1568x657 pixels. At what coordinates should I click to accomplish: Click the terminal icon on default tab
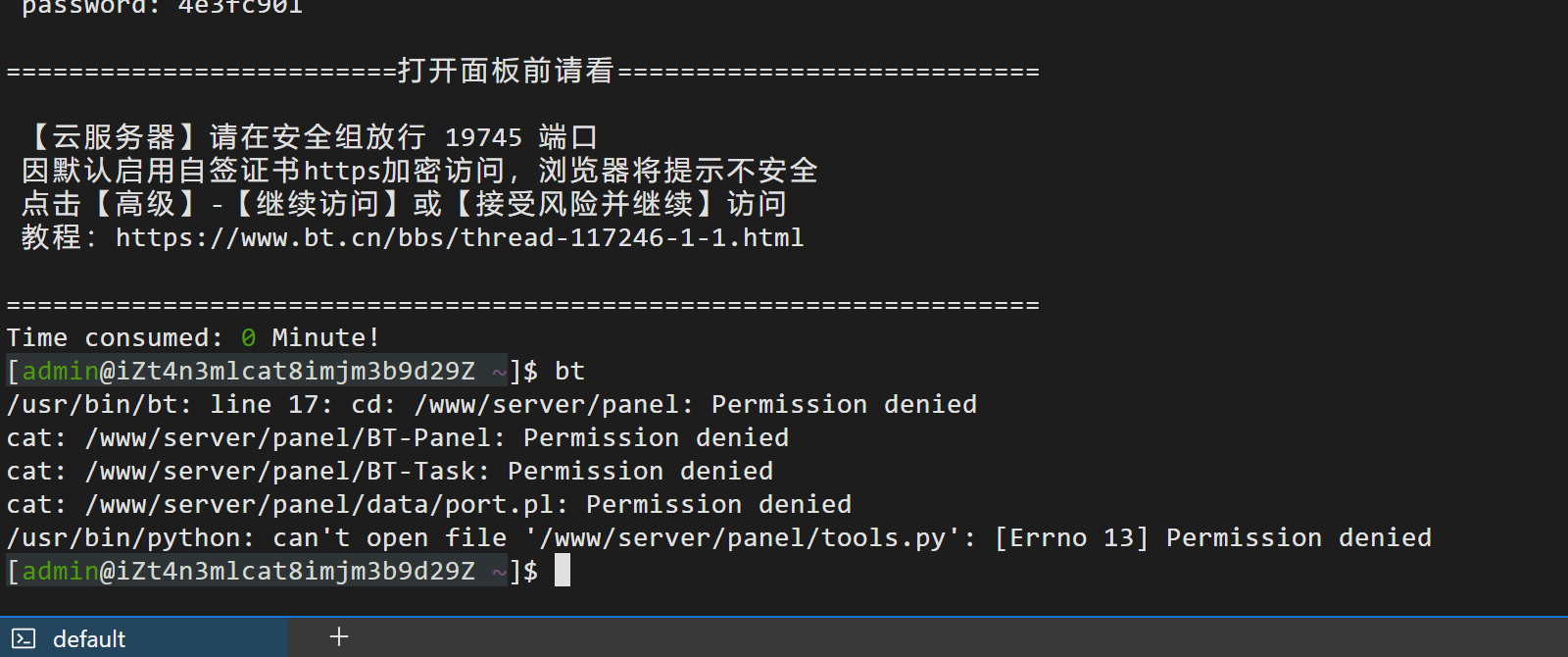(24, 639)
